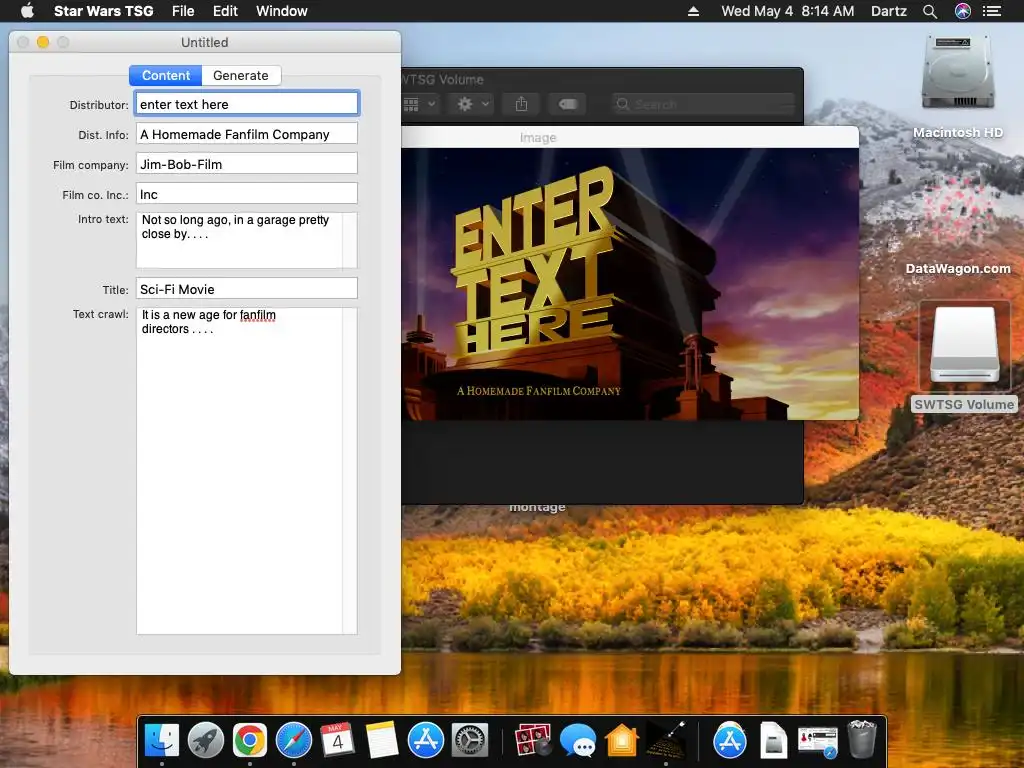
Task: Open the Window menu
Action: tap(281, 11)
